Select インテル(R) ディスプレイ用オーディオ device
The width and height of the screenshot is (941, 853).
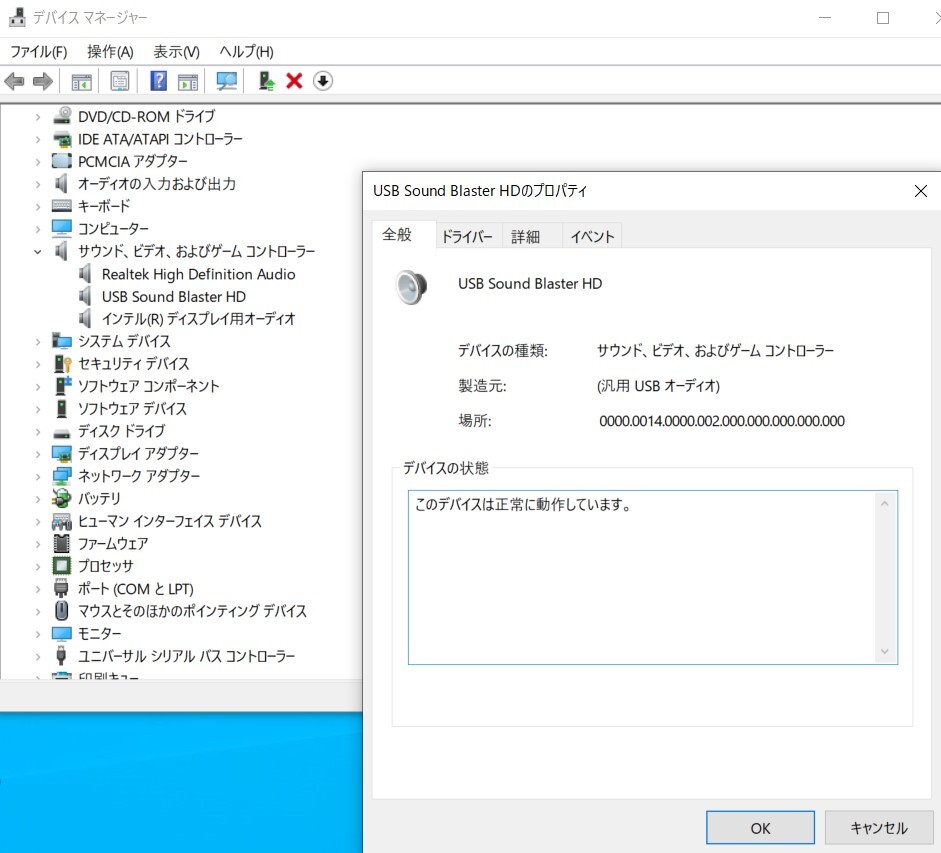198,319
